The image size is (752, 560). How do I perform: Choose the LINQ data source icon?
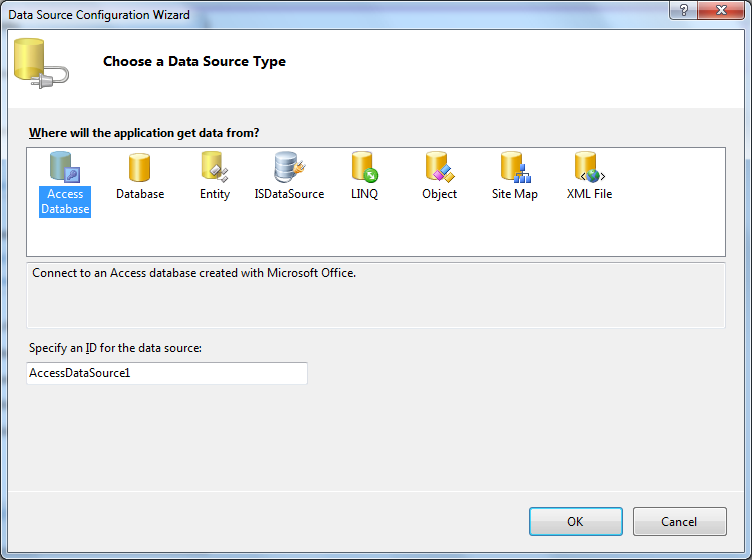click(x=364, y=168)
